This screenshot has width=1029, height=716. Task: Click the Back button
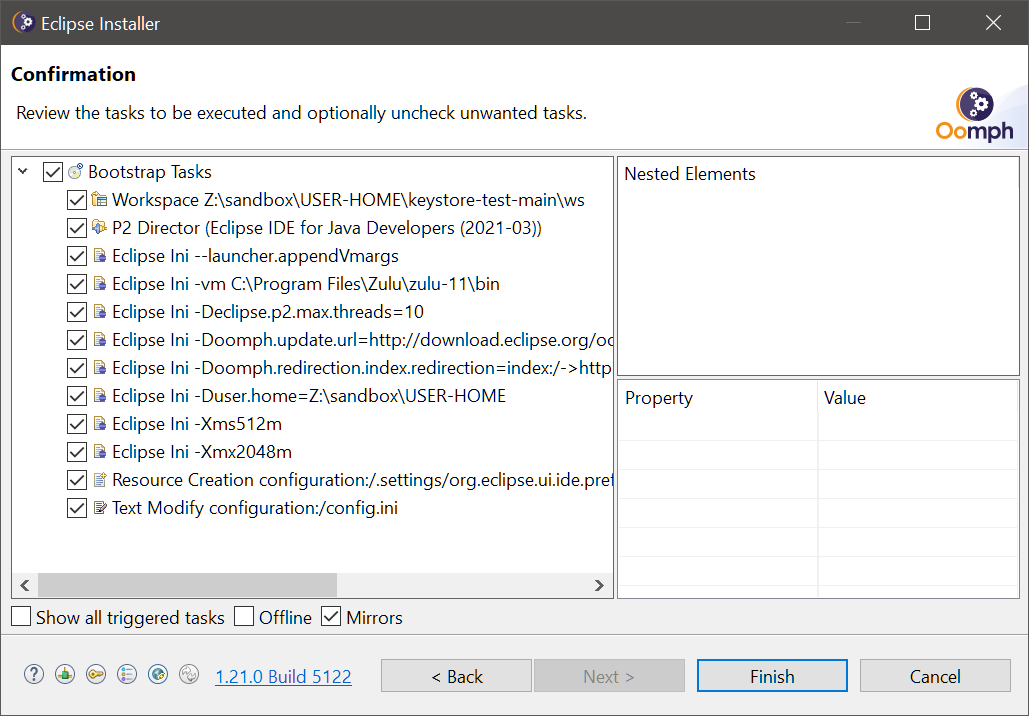[x=456, y=676]
